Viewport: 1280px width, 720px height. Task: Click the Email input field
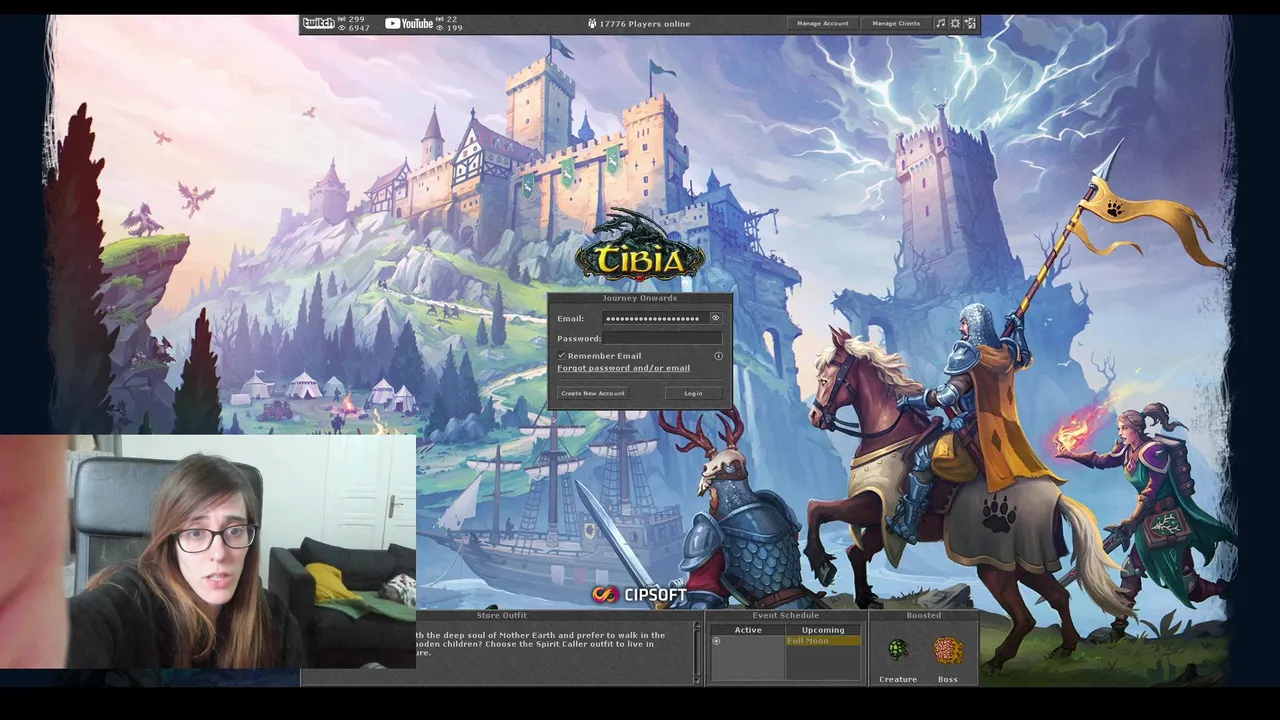coord(655,318)
